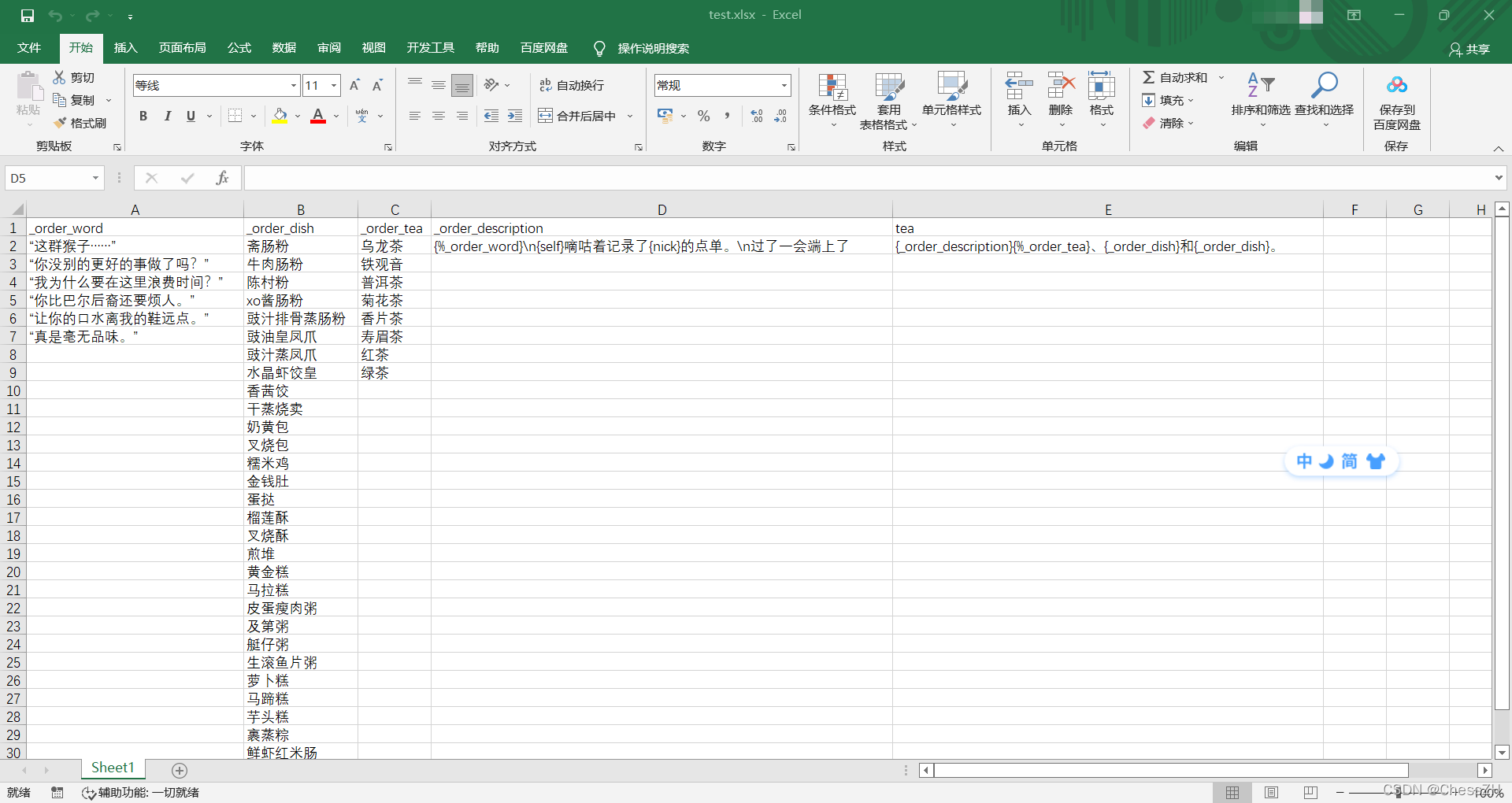Click the Insert cells (插入) icon

coord(1019,87)
